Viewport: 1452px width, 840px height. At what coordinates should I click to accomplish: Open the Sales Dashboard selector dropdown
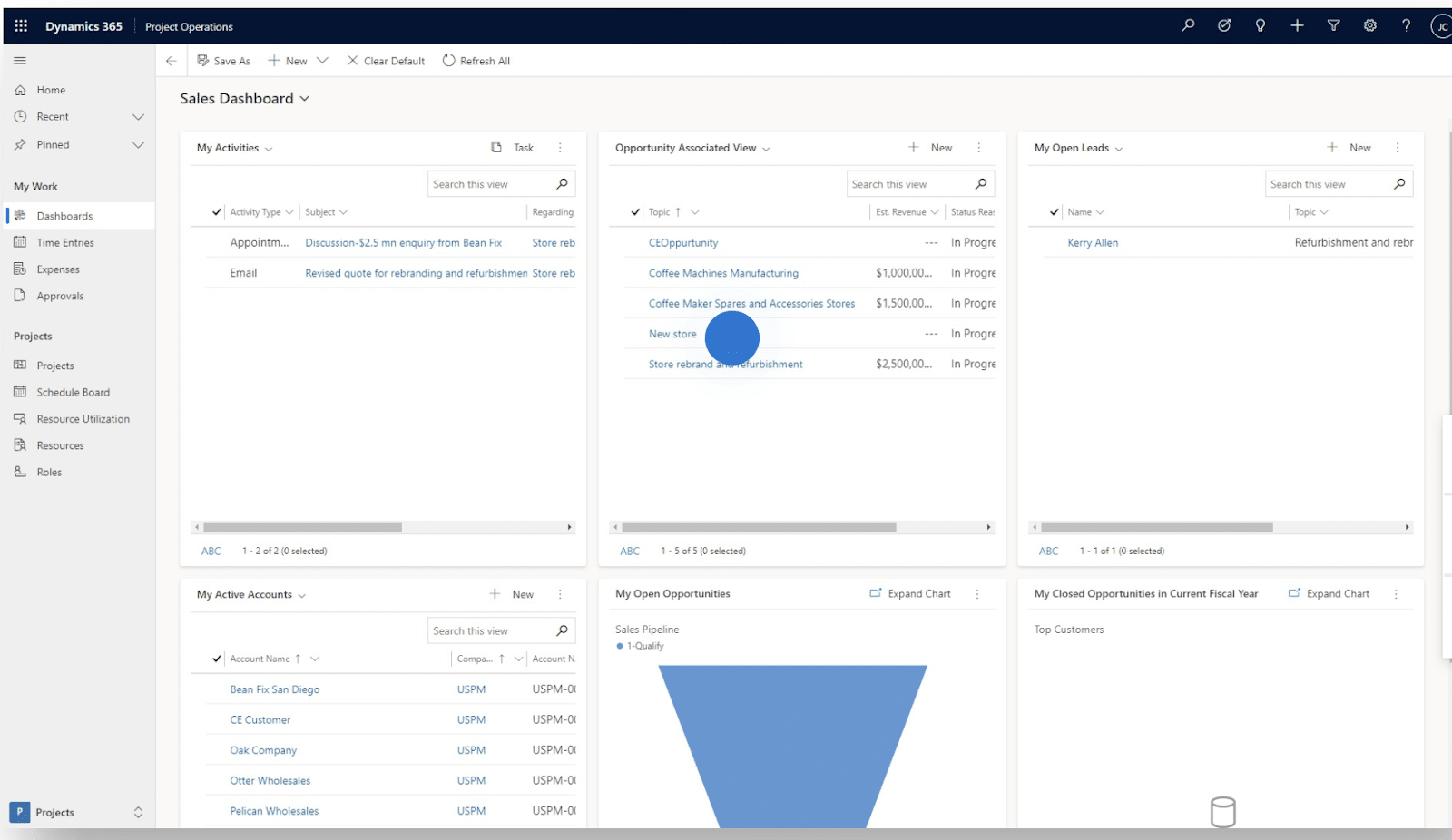pos(307,98)
